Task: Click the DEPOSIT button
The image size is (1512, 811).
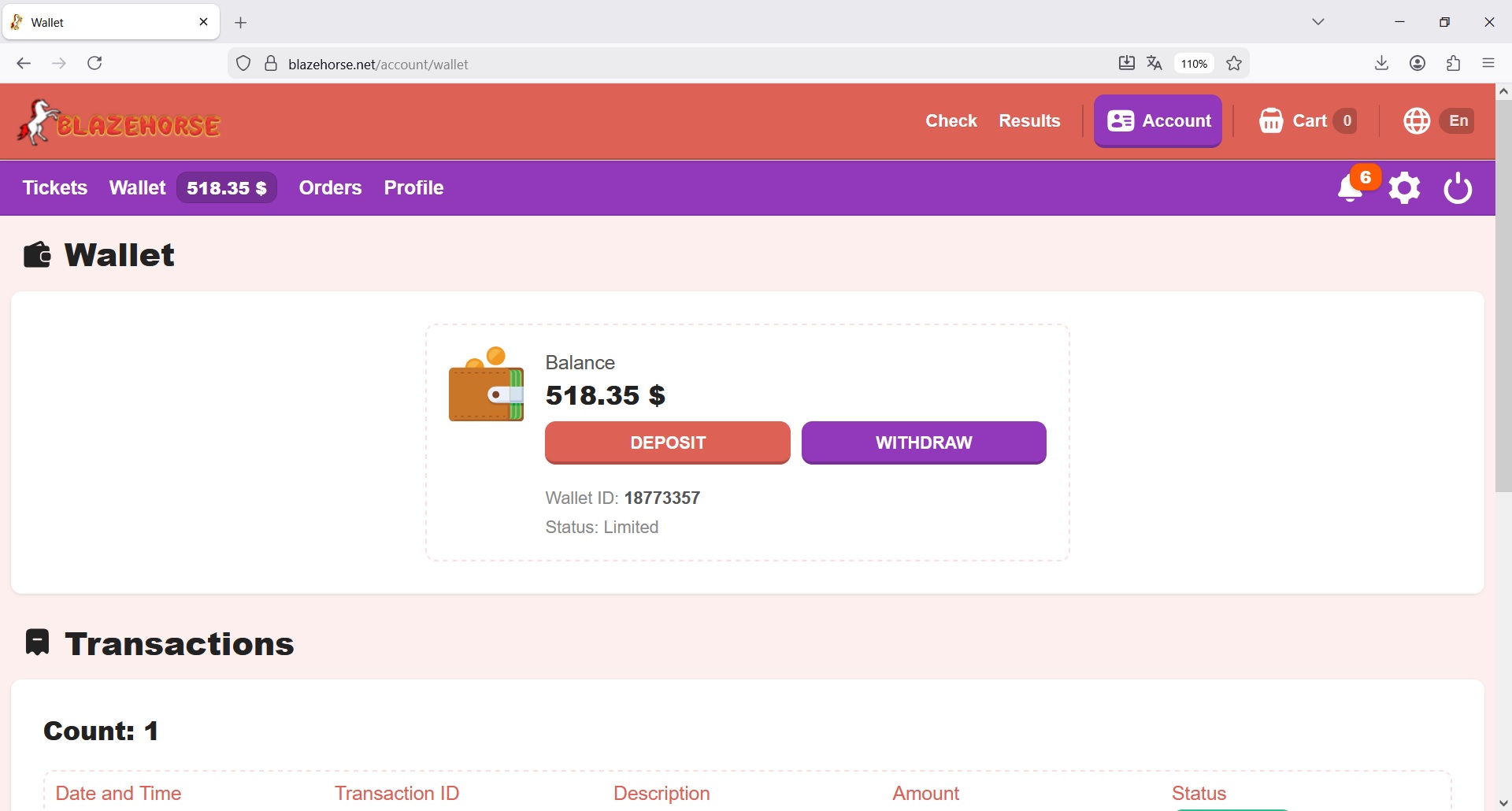Action: (668, 443)
